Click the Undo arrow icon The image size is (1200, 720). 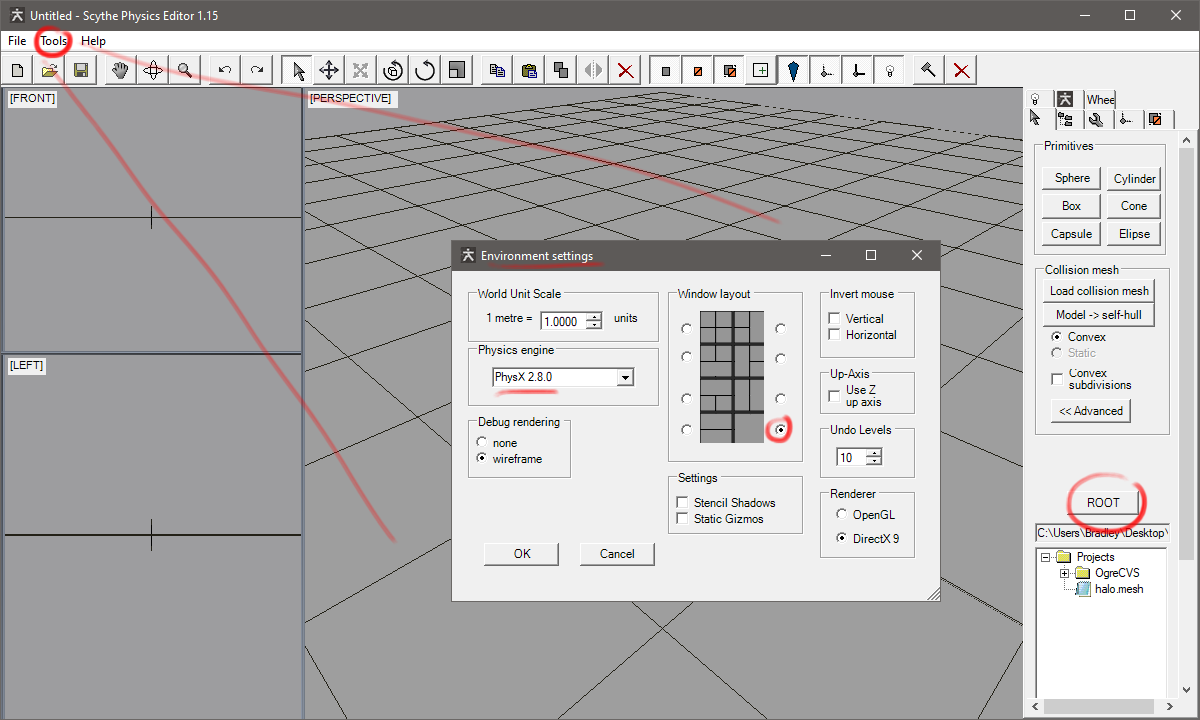pyautogui.click(x=225, y=70)
